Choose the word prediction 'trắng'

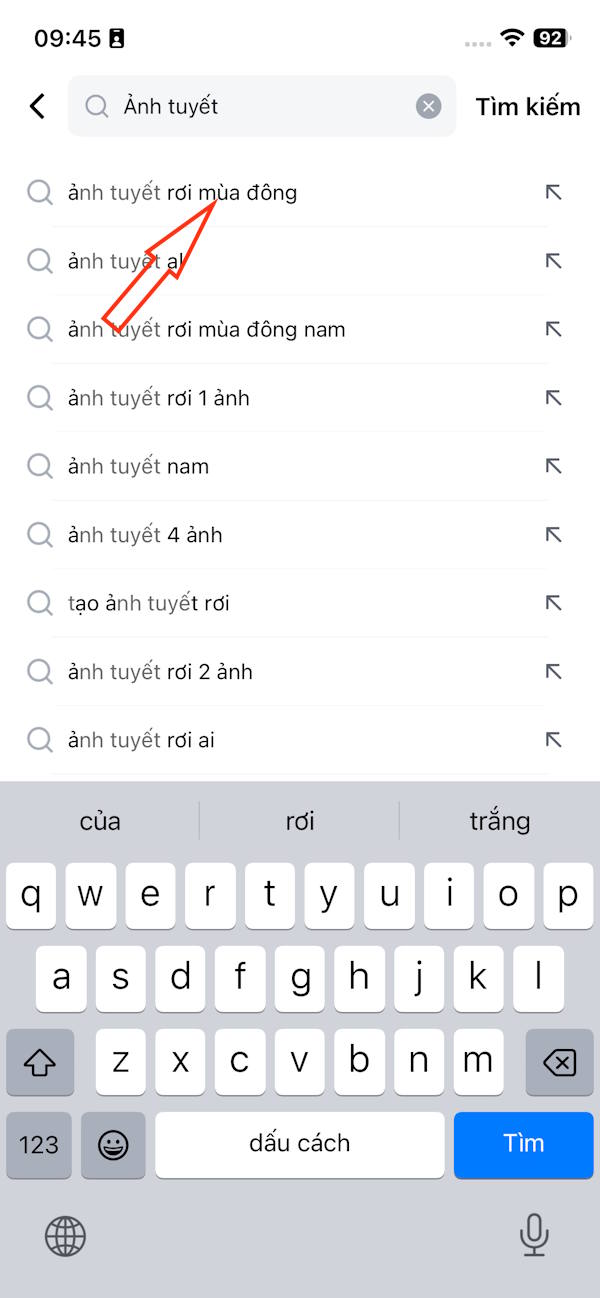(x=499, y=820)
